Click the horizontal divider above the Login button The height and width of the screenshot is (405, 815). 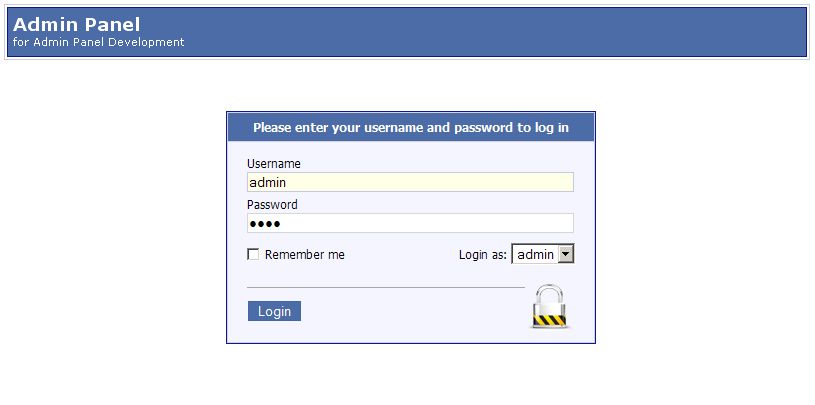click(385, 287)
